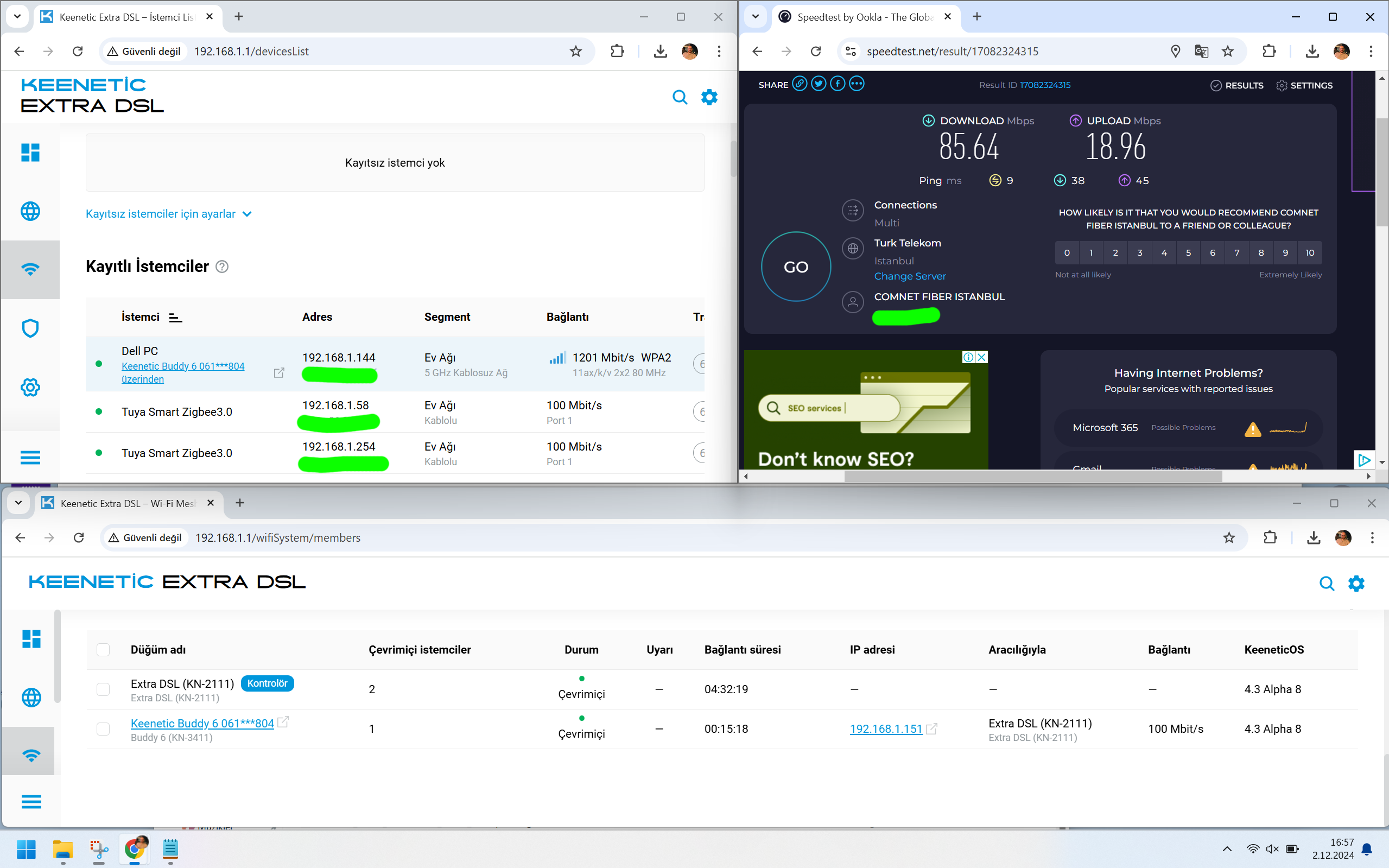Viewport: 1389px width, 868px height.
Task: Open Keenetic Buddy 6 061***804 node link
Action: click(x=202, y=723)
